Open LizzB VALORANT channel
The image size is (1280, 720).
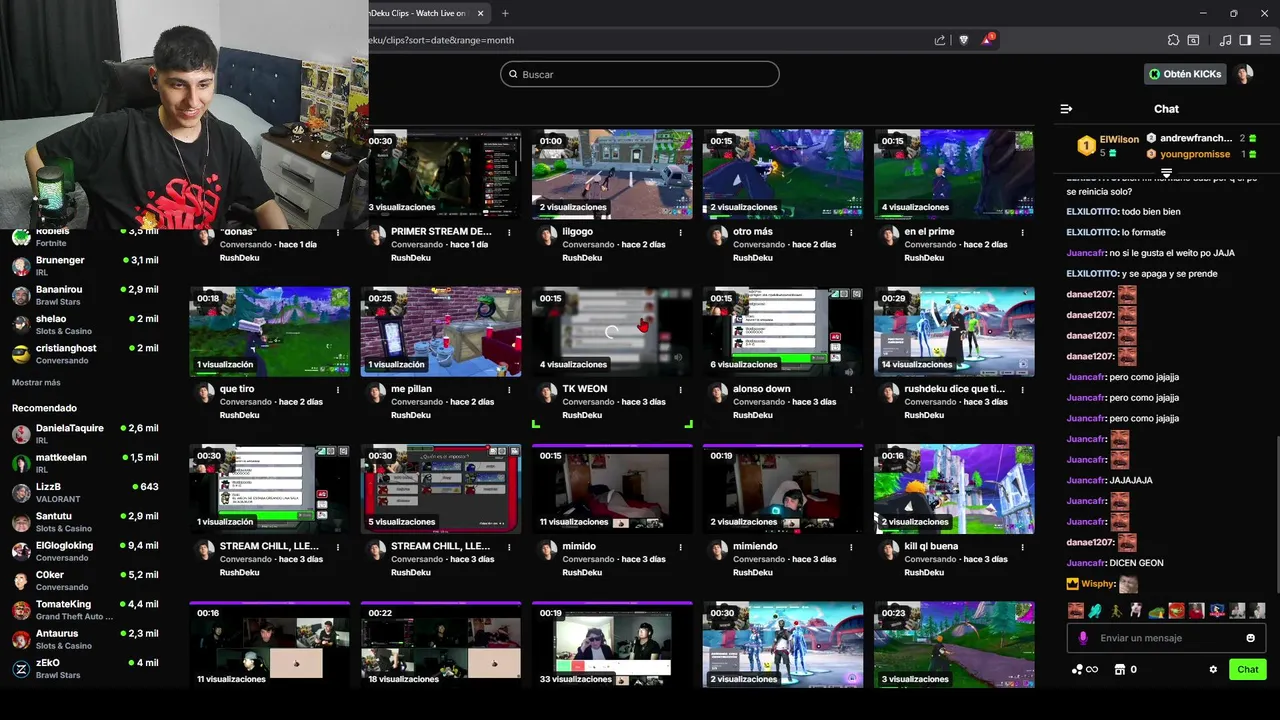tap(85, 492)
